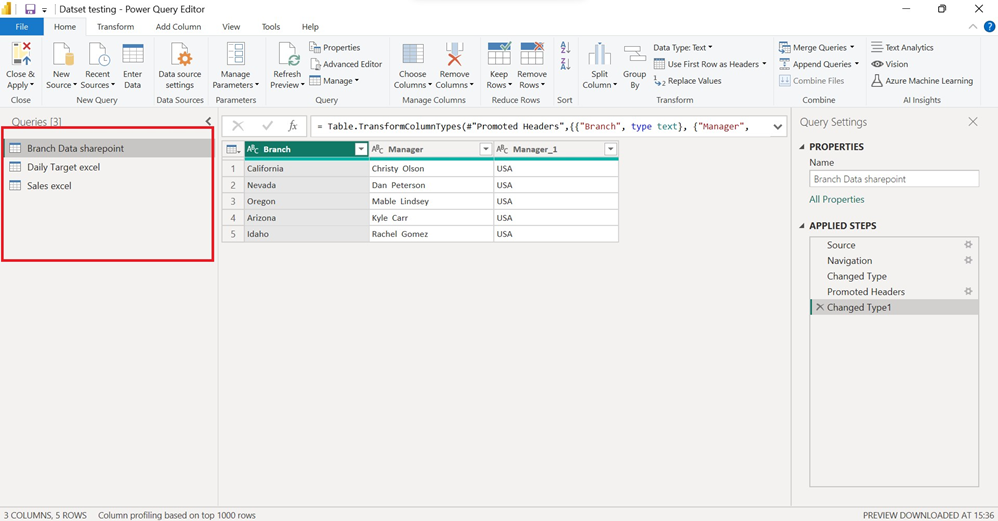Switch to the Help tab
Screen dimensions: 998x521
click(310, 27)
